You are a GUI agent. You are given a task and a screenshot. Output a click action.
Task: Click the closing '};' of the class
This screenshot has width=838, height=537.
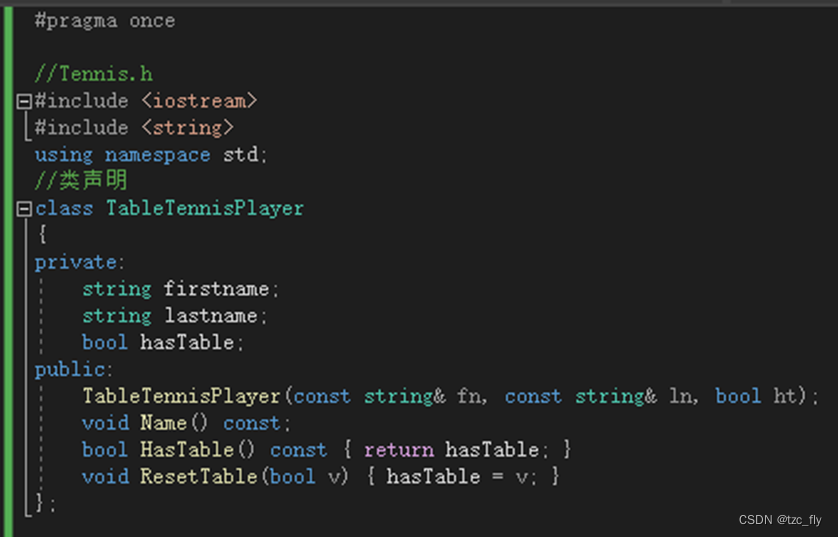tap(45, 503)
